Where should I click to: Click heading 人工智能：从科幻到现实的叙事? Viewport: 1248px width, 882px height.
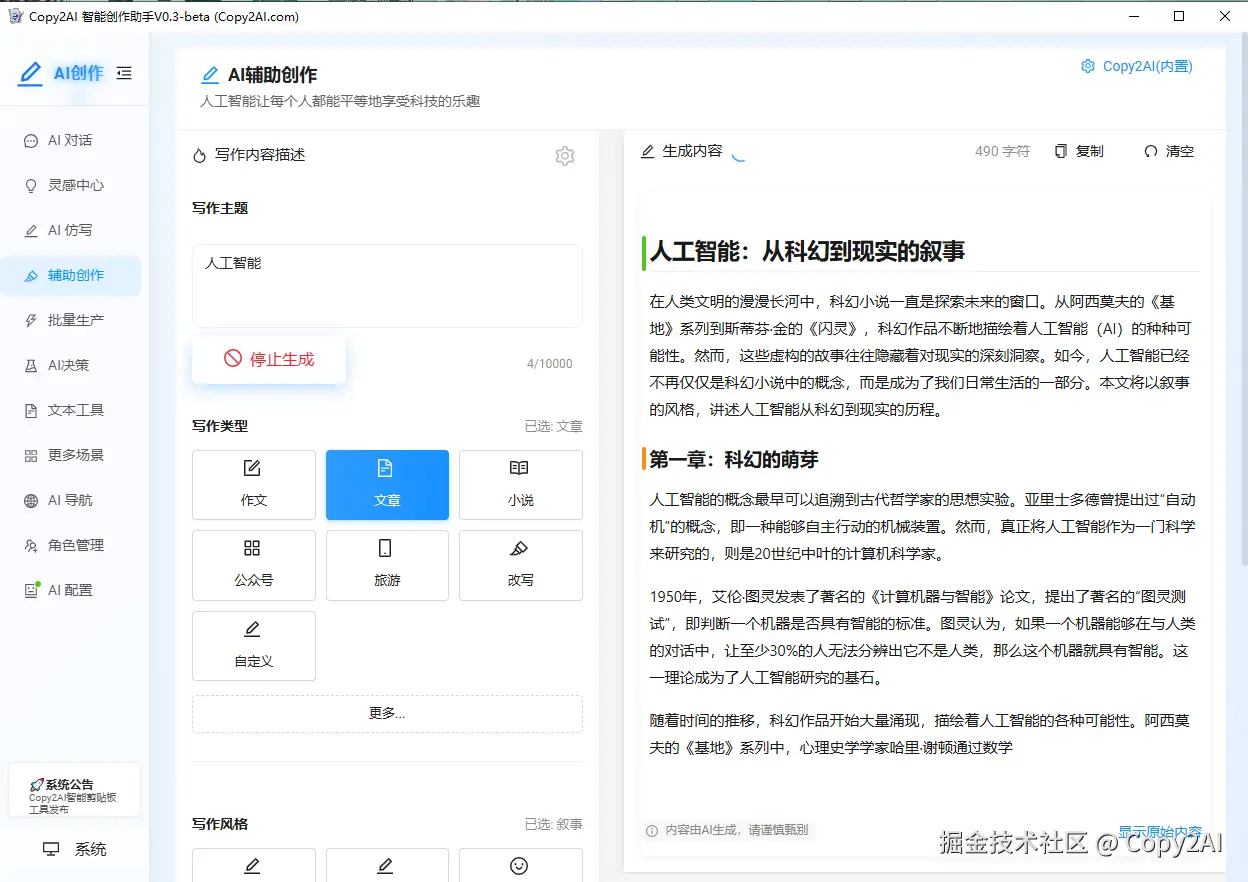(x=807, y=251)
